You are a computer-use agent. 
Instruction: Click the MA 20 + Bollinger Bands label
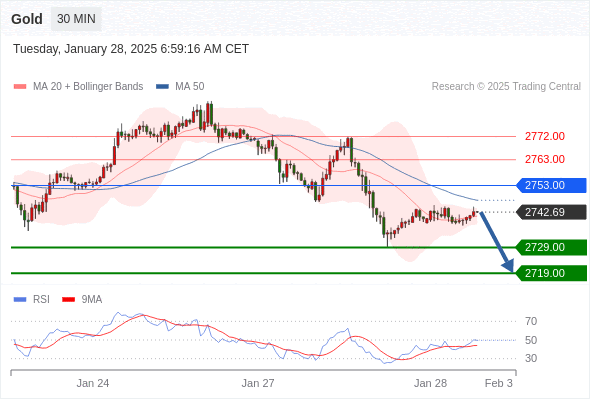[x=88, y=87]
